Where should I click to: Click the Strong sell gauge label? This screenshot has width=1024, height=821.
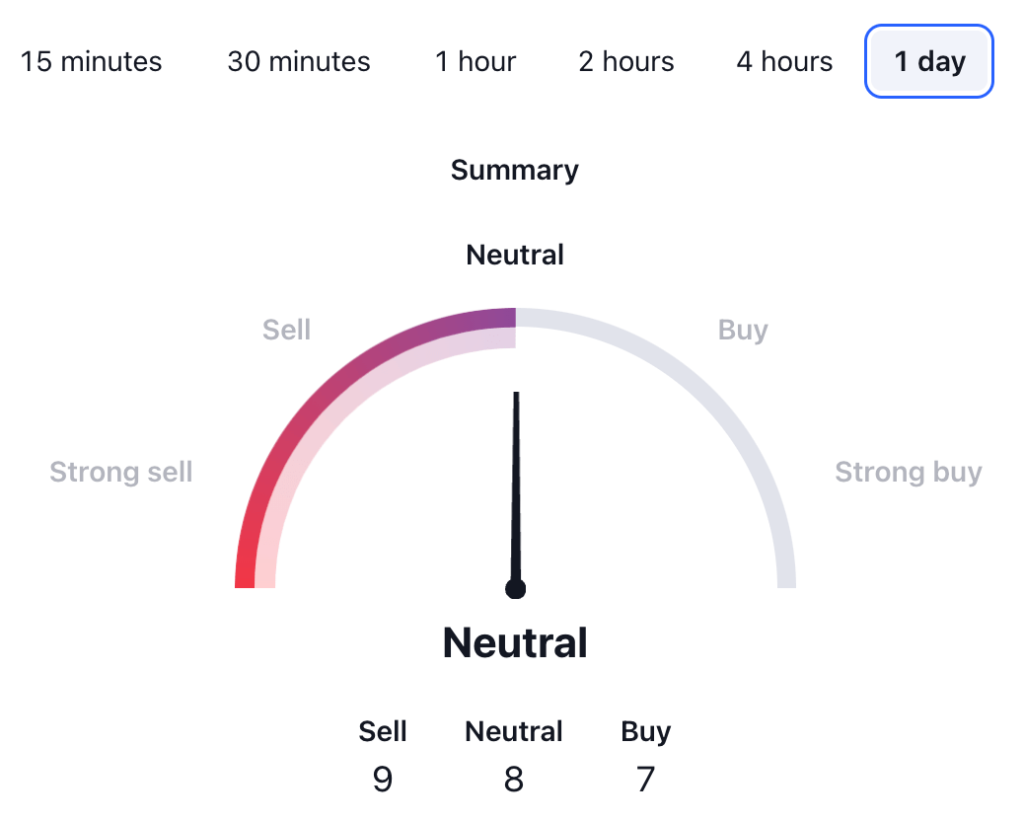[121, 472]
